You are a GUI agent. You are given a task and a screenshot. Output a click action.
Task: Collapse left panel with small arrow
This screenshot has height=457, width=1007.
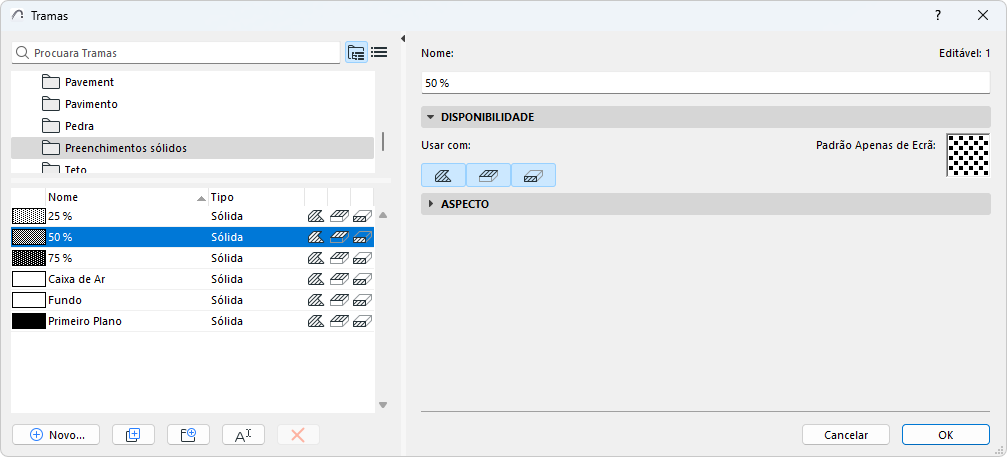point(403,39)
